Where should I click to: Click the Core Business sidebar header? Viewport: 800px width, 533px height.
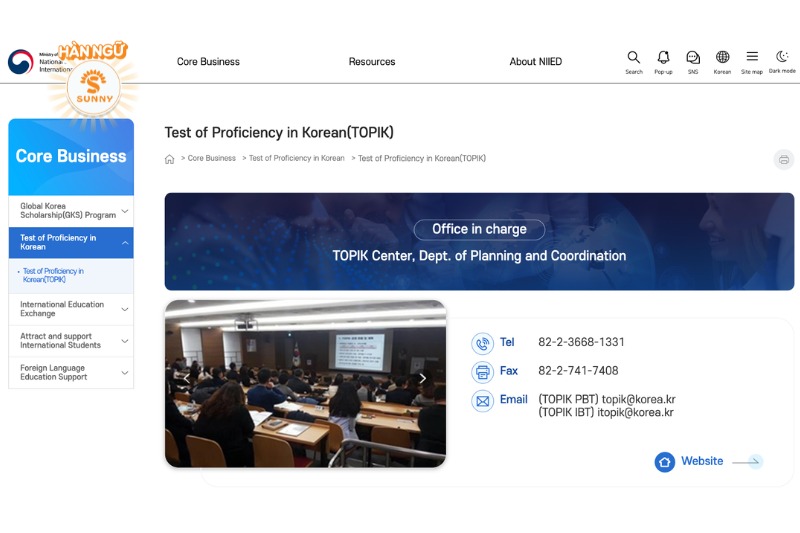point(71,157)
